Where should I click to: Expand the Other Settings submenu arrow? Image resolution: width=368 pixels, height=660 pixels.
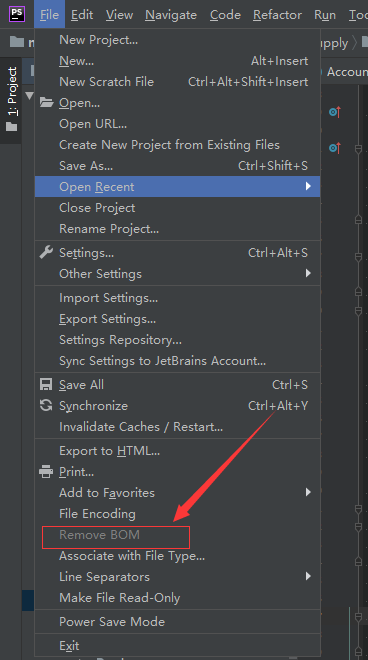pyautogui.click(x=308, y=273)
